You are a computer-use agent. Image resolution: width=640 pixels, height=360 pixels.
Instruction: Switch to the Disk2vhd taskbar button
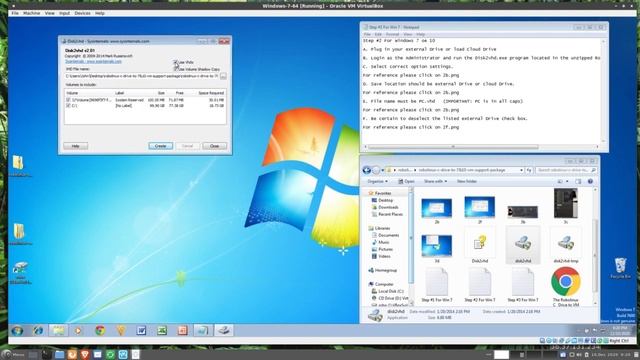coord(224,330)
